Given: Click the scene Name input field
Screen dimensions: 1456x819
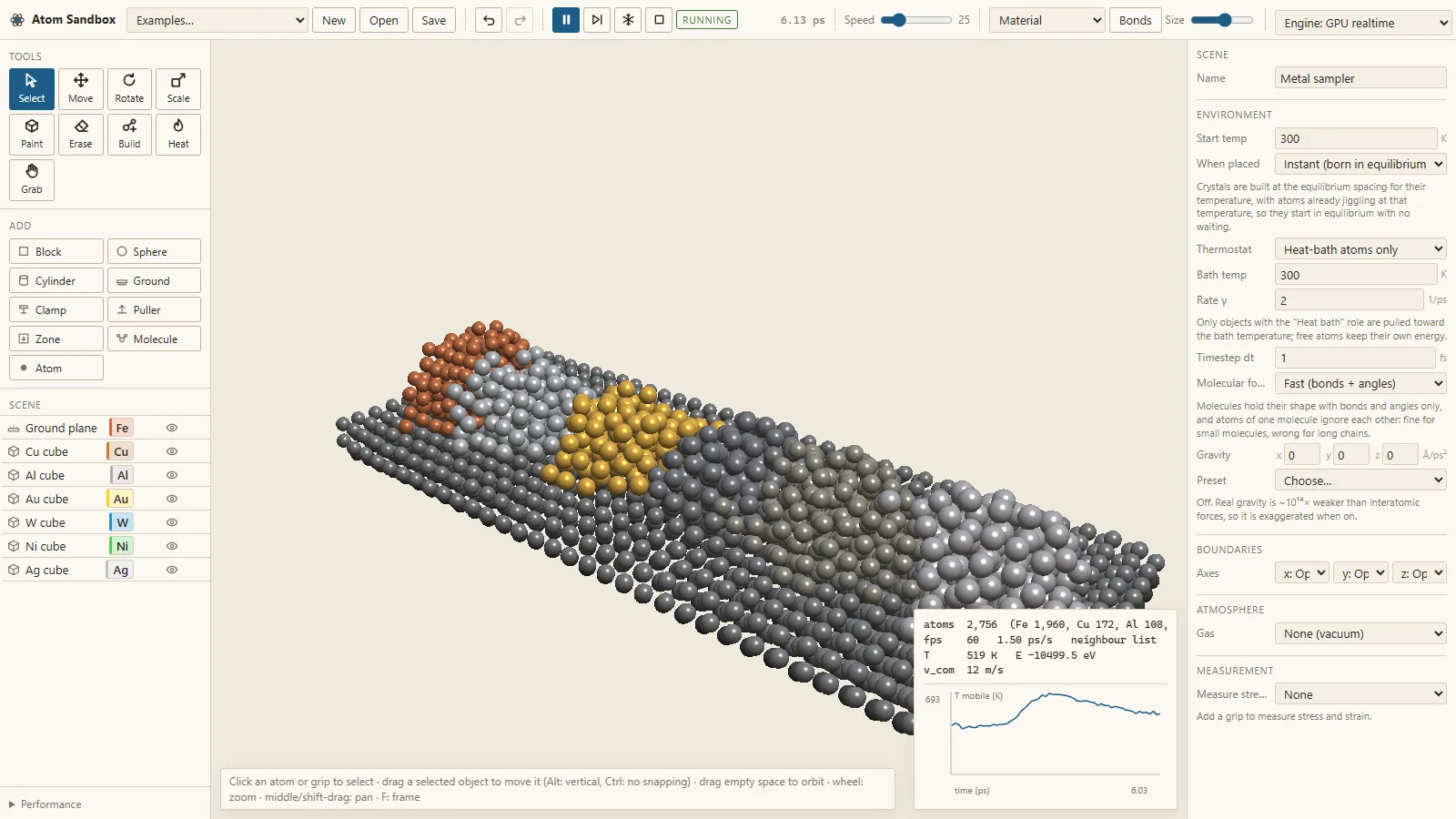Looking at the screenshot, I should [x=1360, y=78].
